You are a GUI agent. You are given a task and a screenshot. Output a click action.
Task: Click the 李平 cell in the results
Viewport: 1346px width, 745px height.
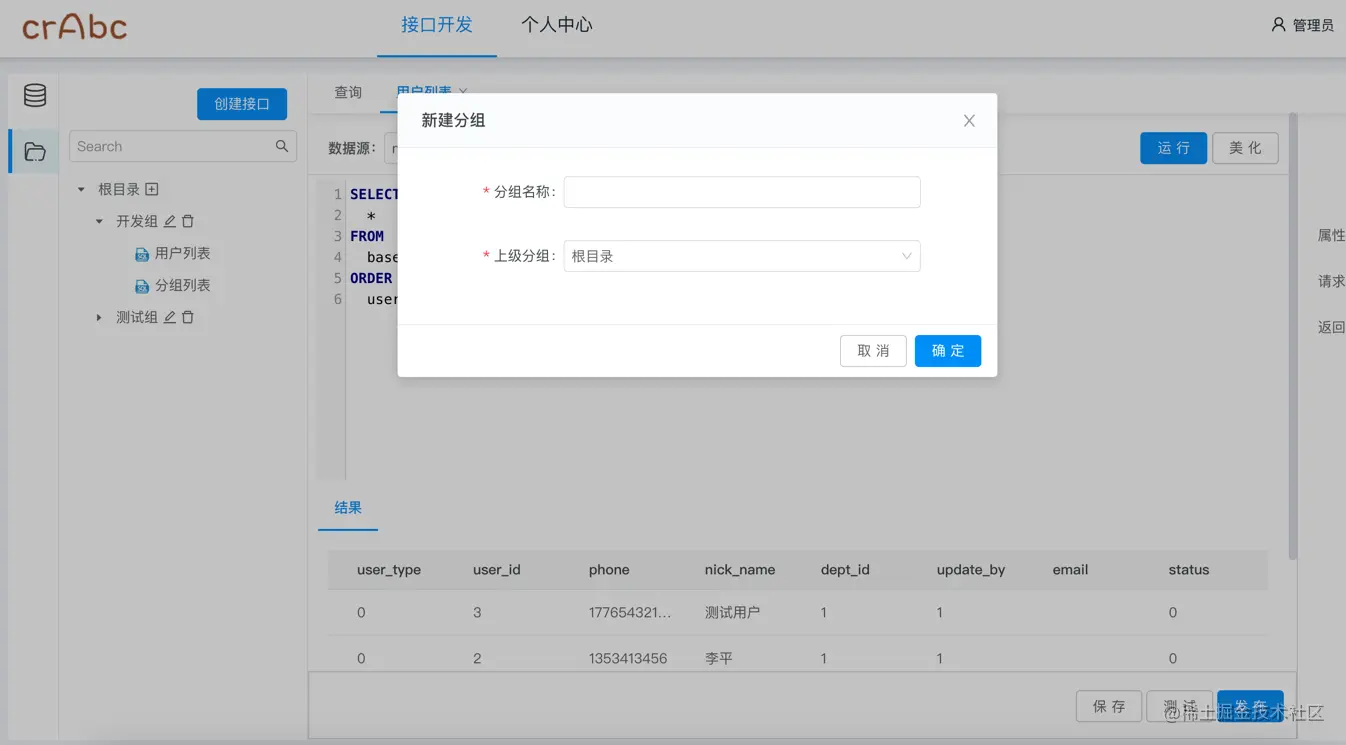pos(719,658)
